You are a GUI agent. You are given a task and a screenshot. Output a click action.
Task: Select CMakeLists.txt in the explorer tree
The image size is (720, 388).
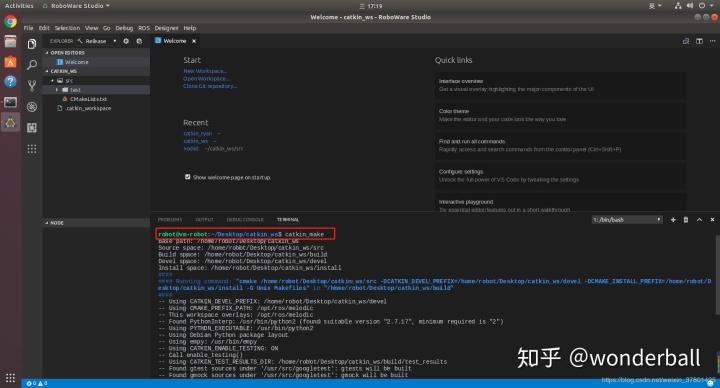point(88,99)
